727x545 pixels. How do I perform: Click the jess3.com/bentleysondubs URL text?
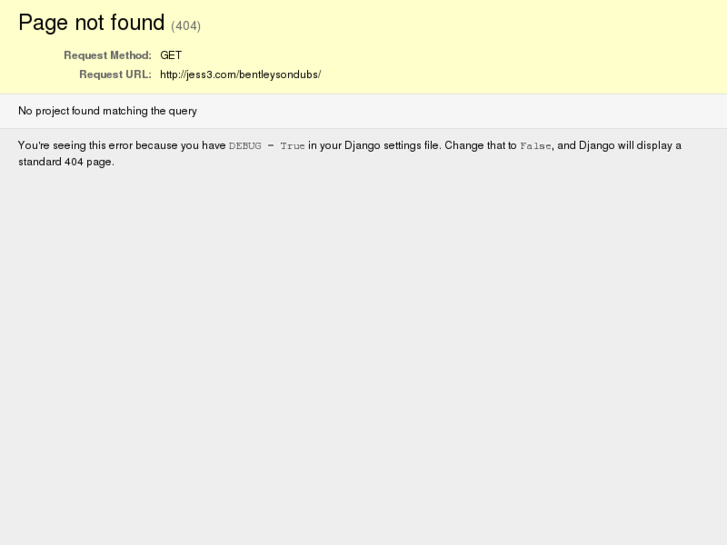[241, 74]
